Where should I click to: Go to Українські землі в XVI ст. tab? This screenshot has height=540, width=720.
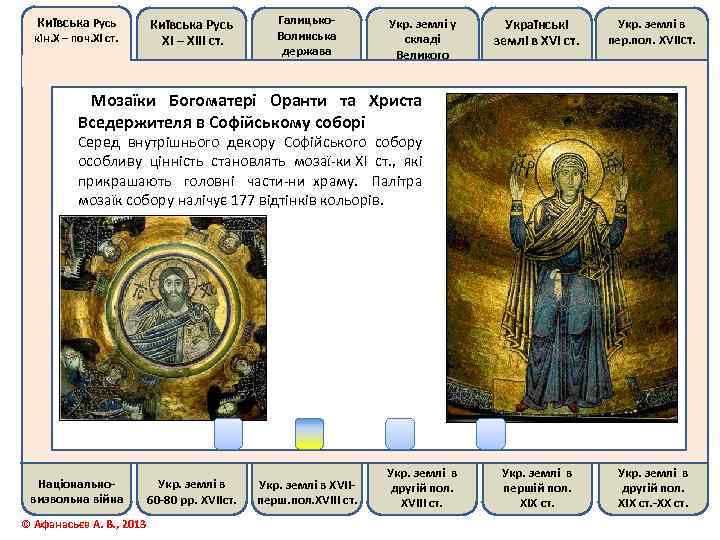tap(536, 33)
